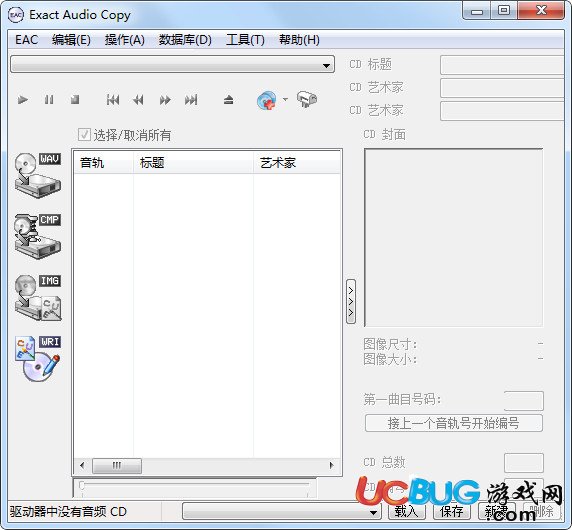Click the 音轨 column header

coord(104,162)
